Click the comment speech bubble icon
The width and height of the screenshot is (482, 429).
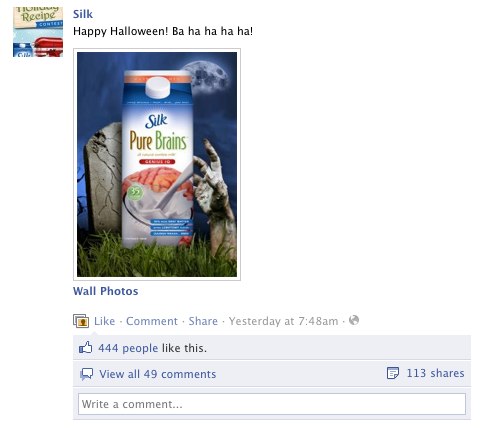coord(86,374)
